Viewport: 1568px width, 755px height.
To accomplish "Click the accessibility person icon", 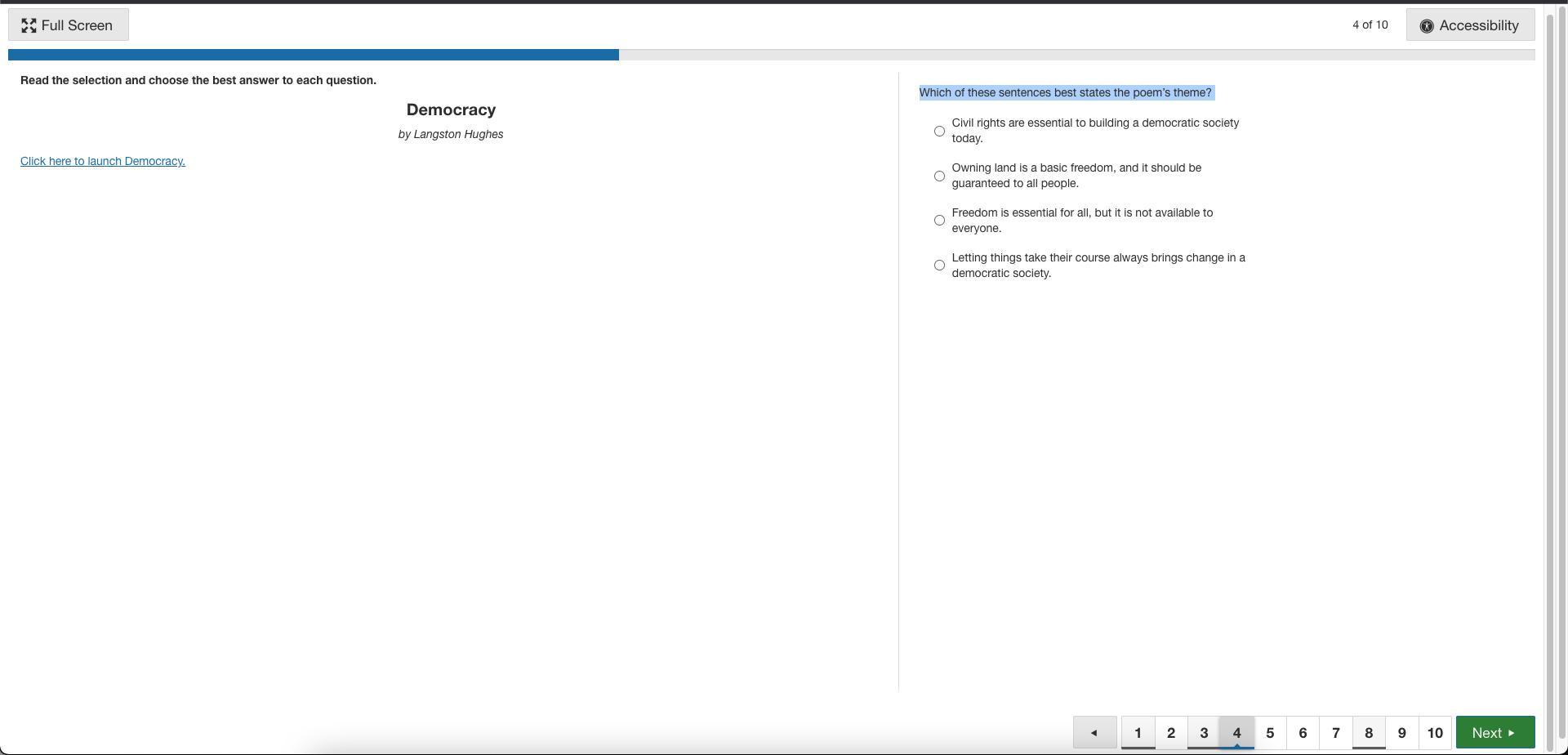I will point(1427,26).
